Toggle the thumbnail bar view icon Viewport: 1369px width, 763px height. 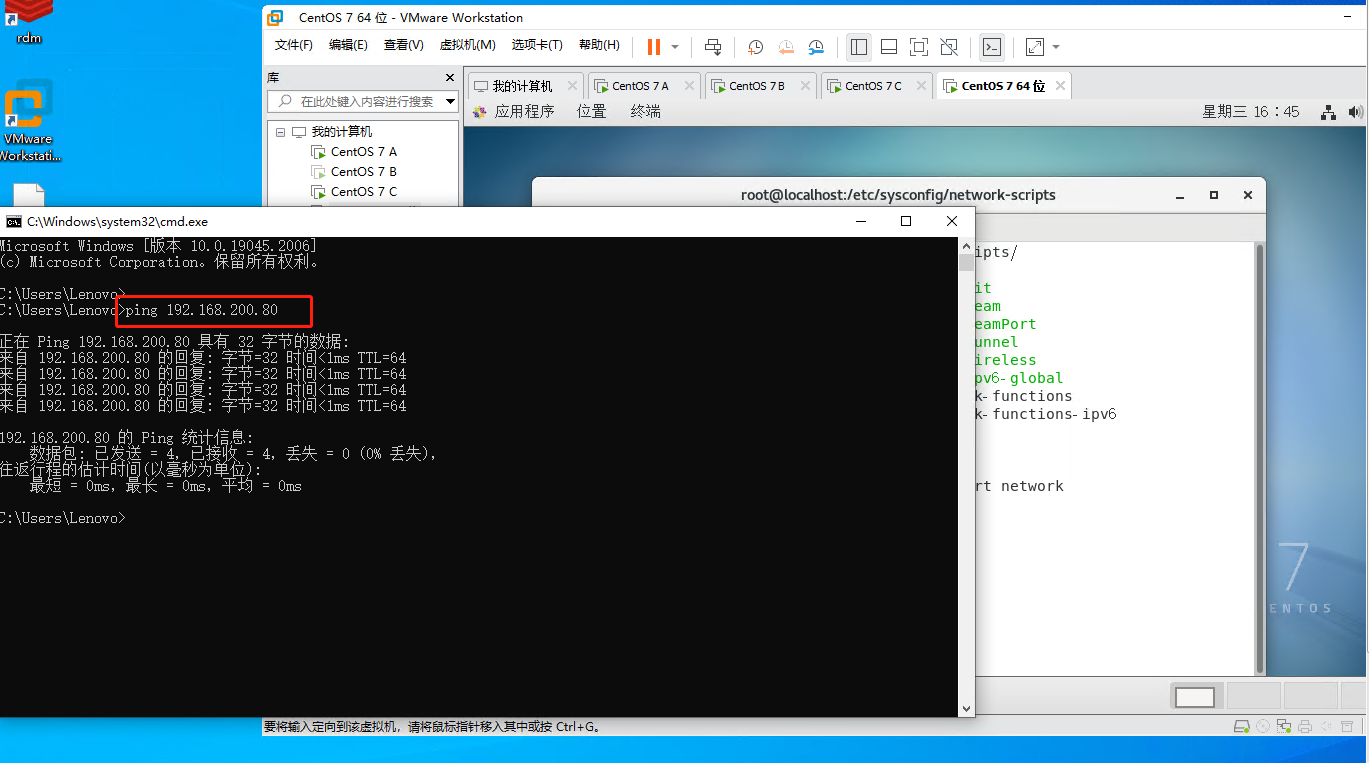click(x=889, y=47)
